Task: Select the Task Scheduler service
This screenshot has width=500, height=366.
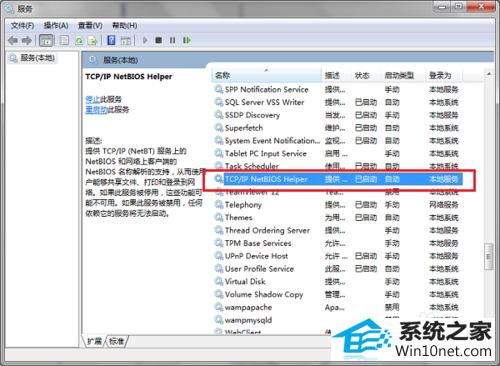Action: 337,166
